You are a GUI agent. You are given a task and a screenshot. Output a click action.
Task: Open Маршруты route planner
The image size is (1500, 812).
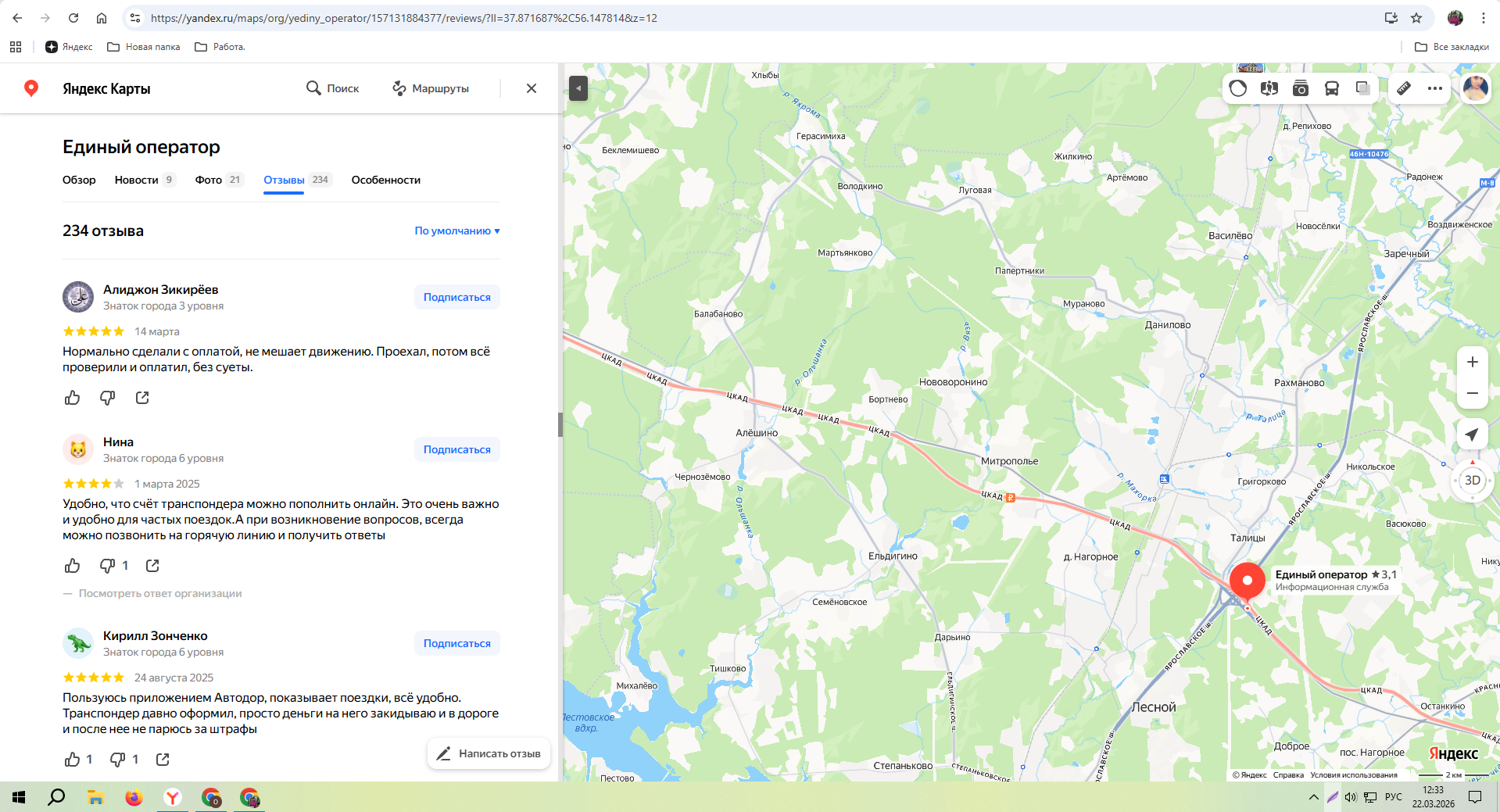[x=431, y=88]
